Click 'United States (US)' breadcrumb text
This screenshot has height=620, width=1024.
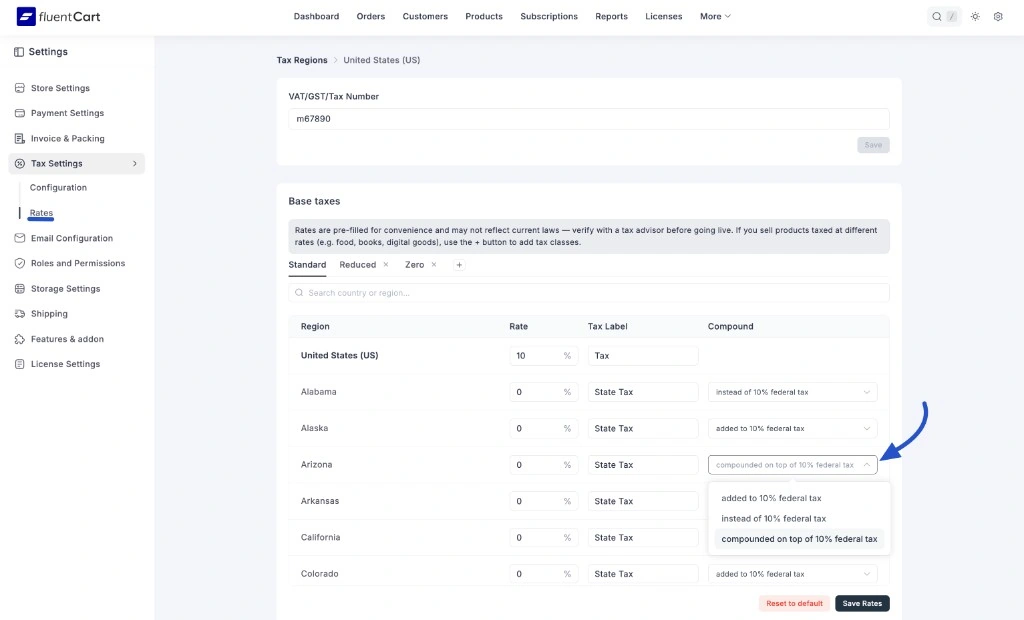click(381, 60)
